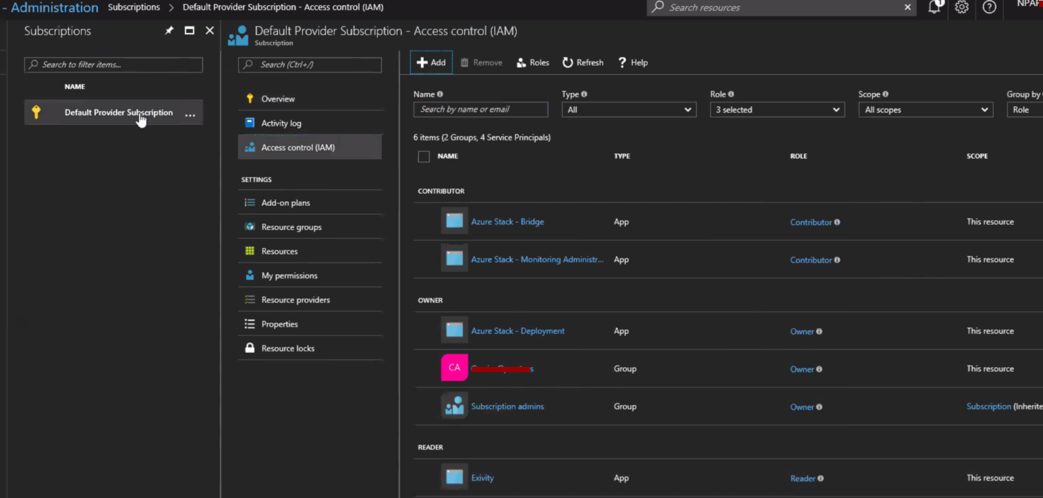Screen dimensions: 1043x498
Task: Click the key icon for Default Provider Subscription
Action: [x=36, y=112]
